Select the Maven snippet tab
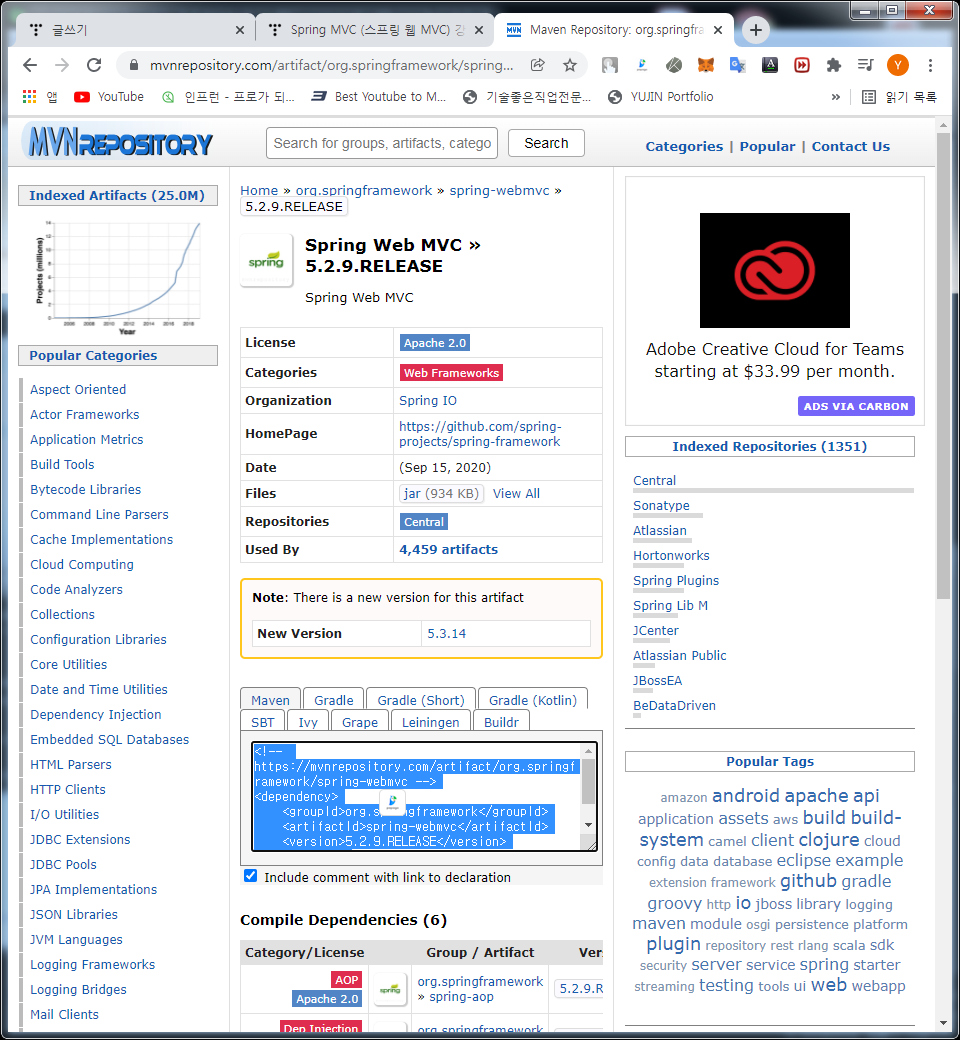The image size is (960, 1040). (x=270, y=700)
